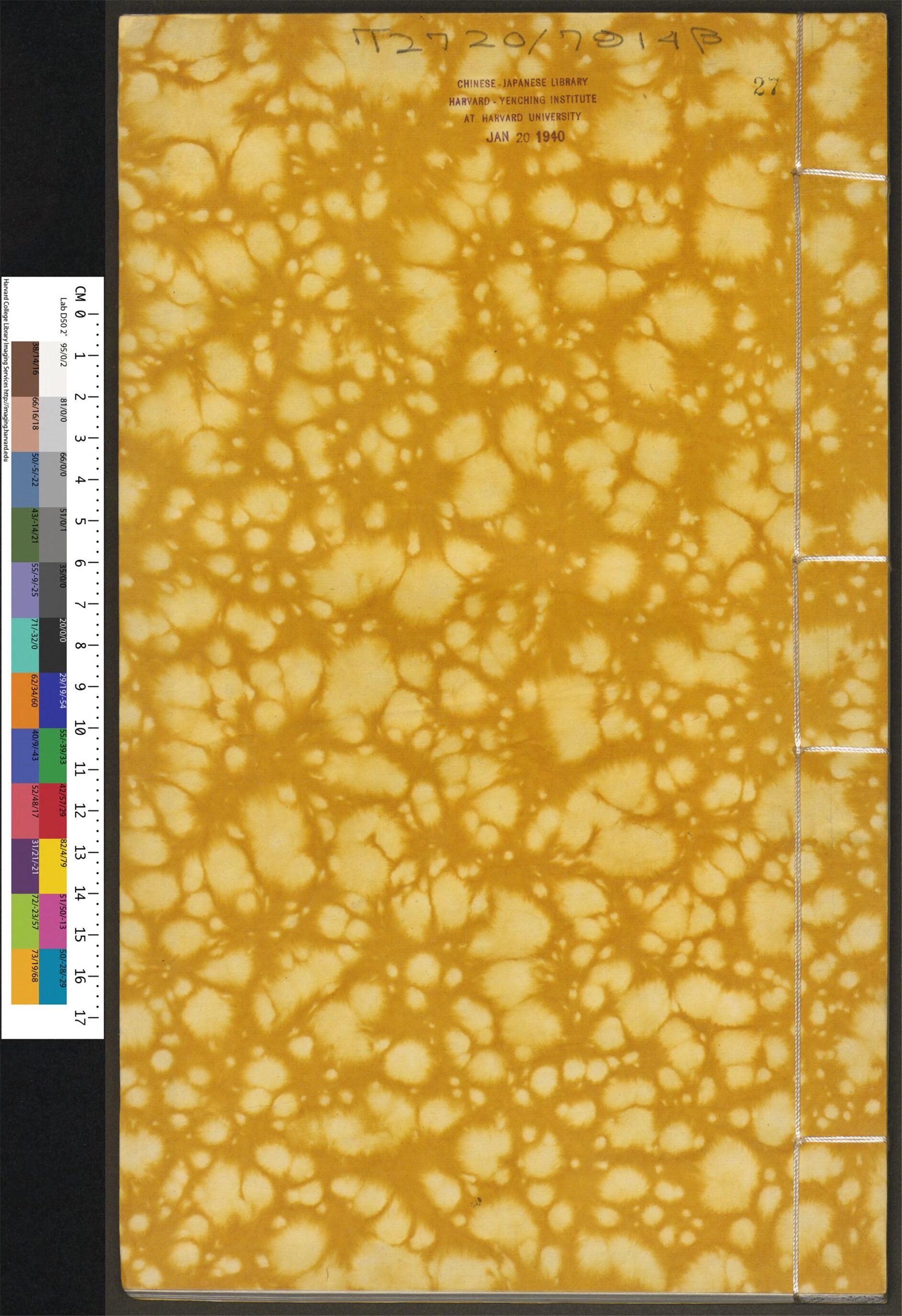
Task: Pick the near-black swatch labeled 20/0/0
Action: [52, 645]
